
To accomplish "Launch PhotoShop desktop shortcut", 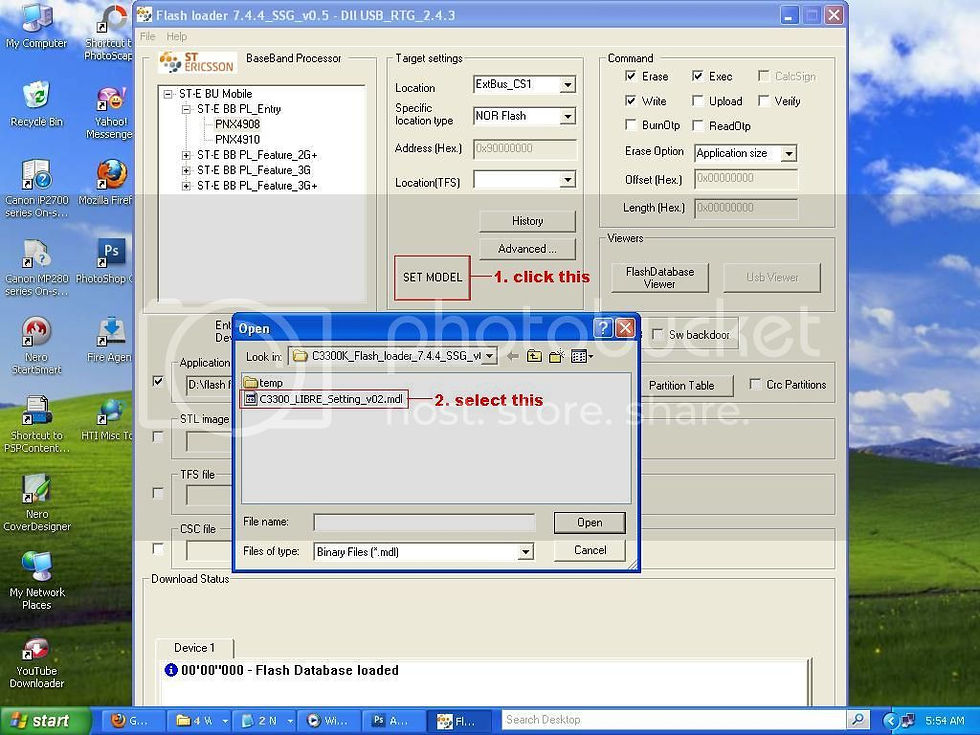I will coord(111,261).
